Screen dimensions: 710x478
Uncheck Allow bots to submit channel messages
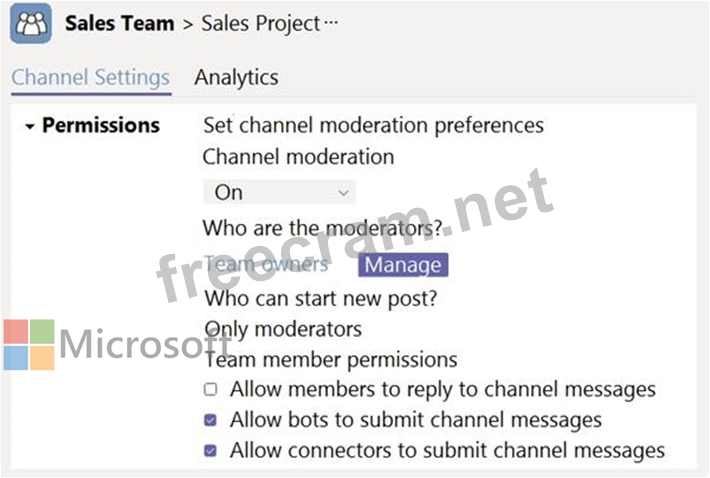click(x=210, y=420)
